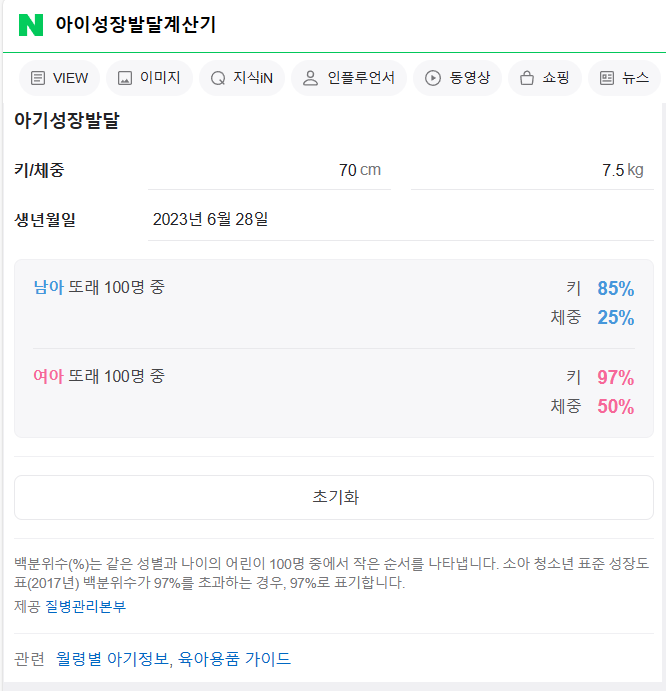Switch to the 이미지 tab
This screenshot has width=666, height=691.
pyautogui.click(x=149, y=78)
